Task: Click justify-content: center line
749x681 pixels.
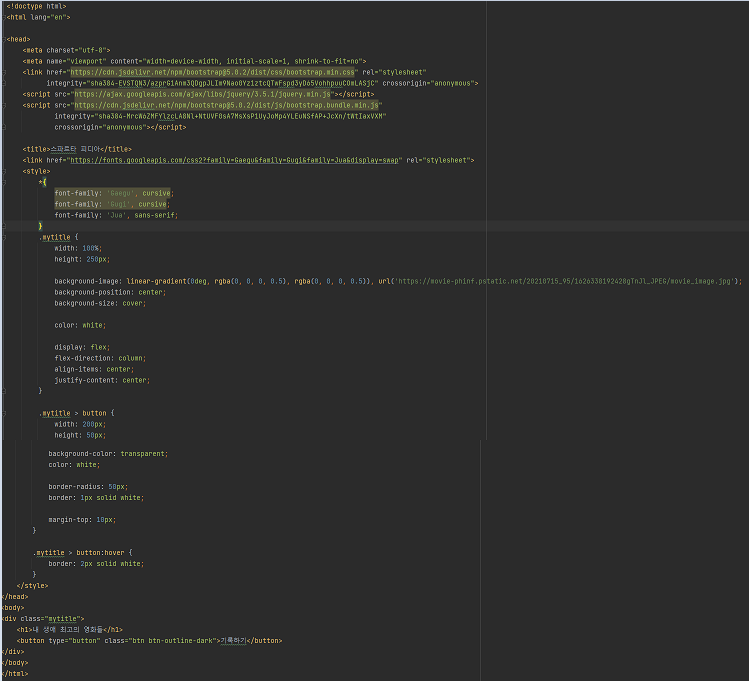Action: (102, 380)
